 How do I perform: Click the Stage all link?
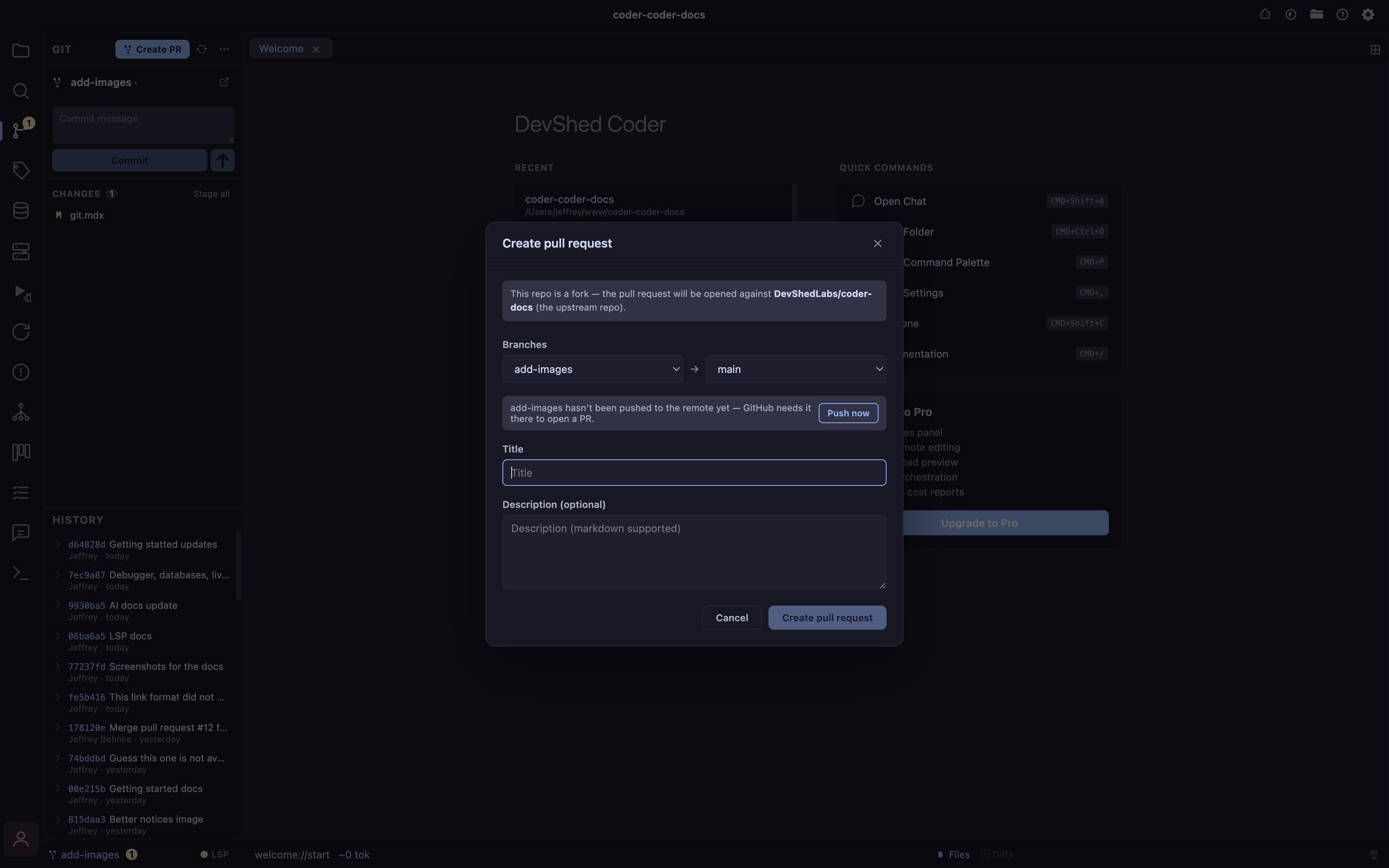[211, 194]
